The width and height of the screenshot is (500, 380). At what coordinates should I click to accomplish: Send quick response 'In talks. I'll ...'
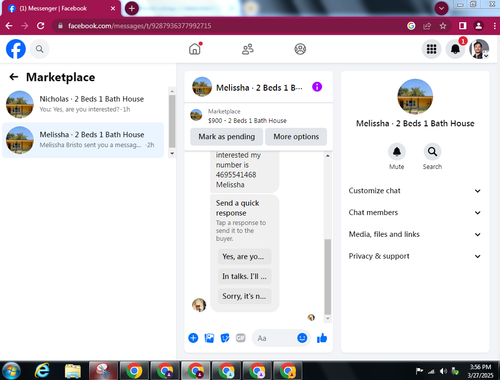tap(244, 276)
